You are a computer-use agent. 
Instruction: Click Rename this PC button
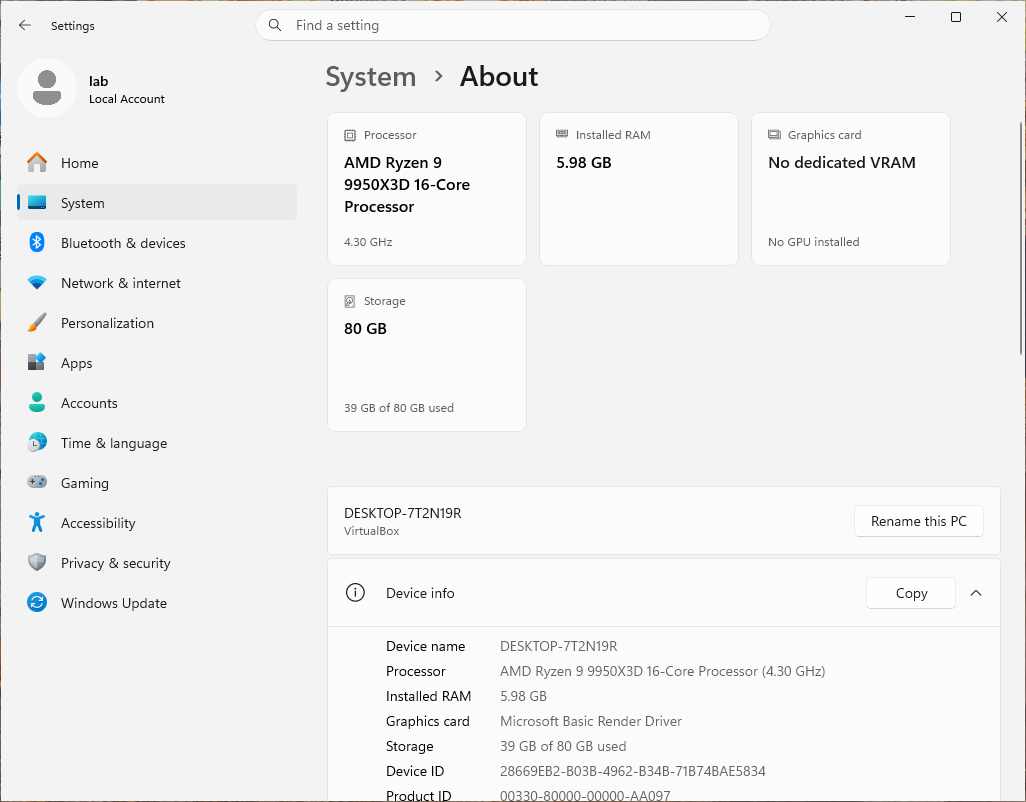pyautogui.click(x=918, y=521)
